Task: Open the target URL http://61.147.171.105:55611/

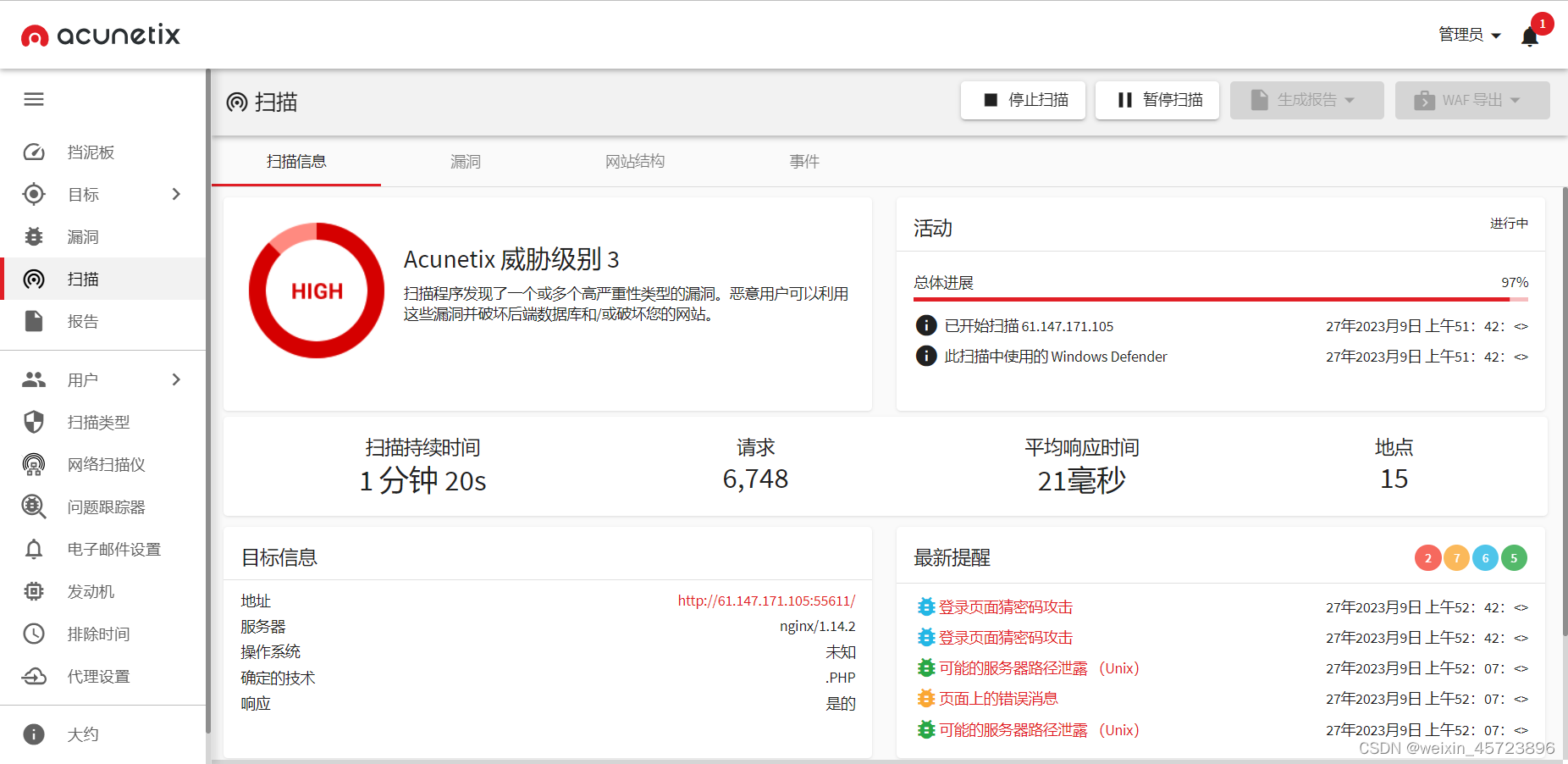Action: click(766, 601)
